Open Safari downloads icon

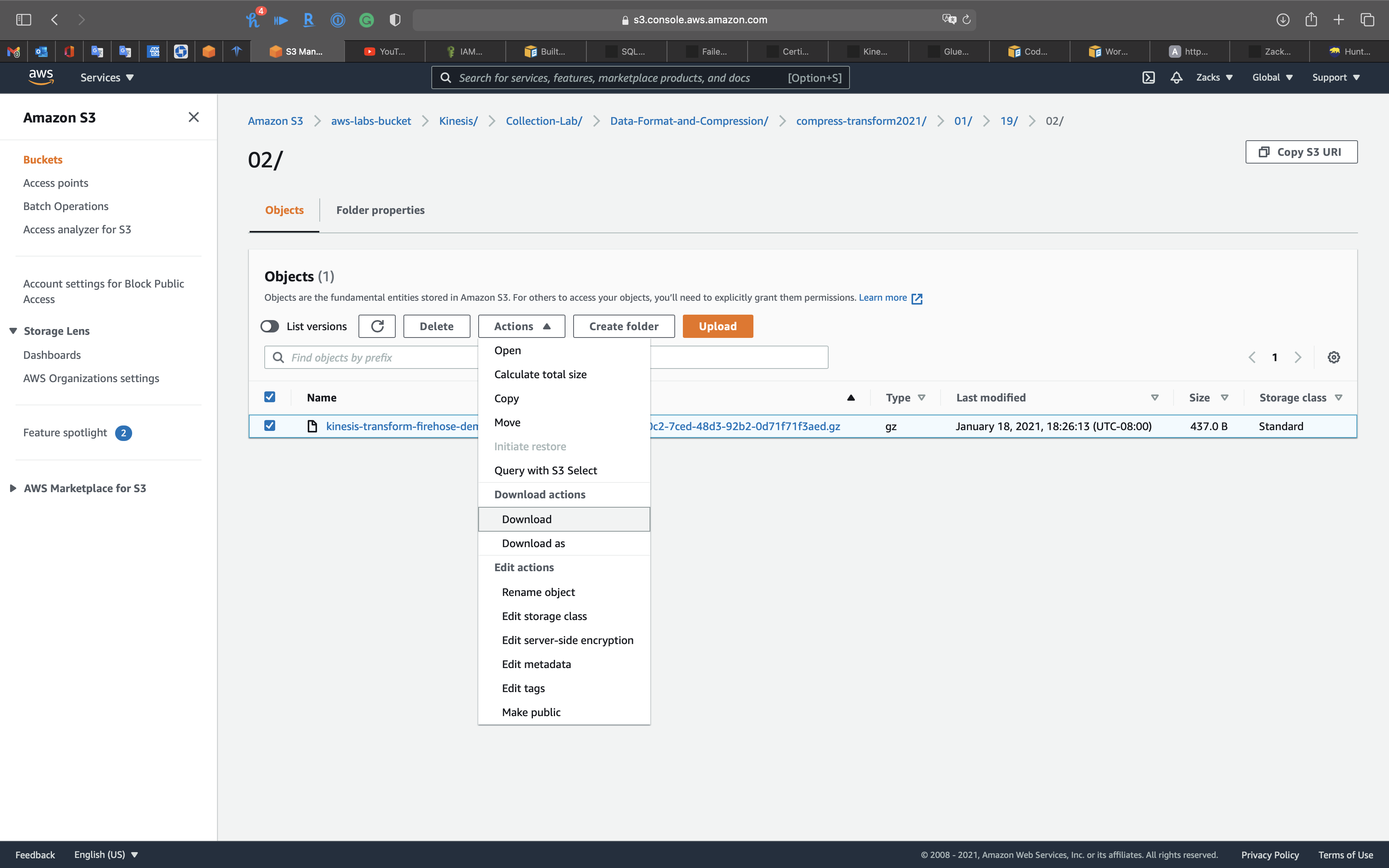pos(1283,19)
